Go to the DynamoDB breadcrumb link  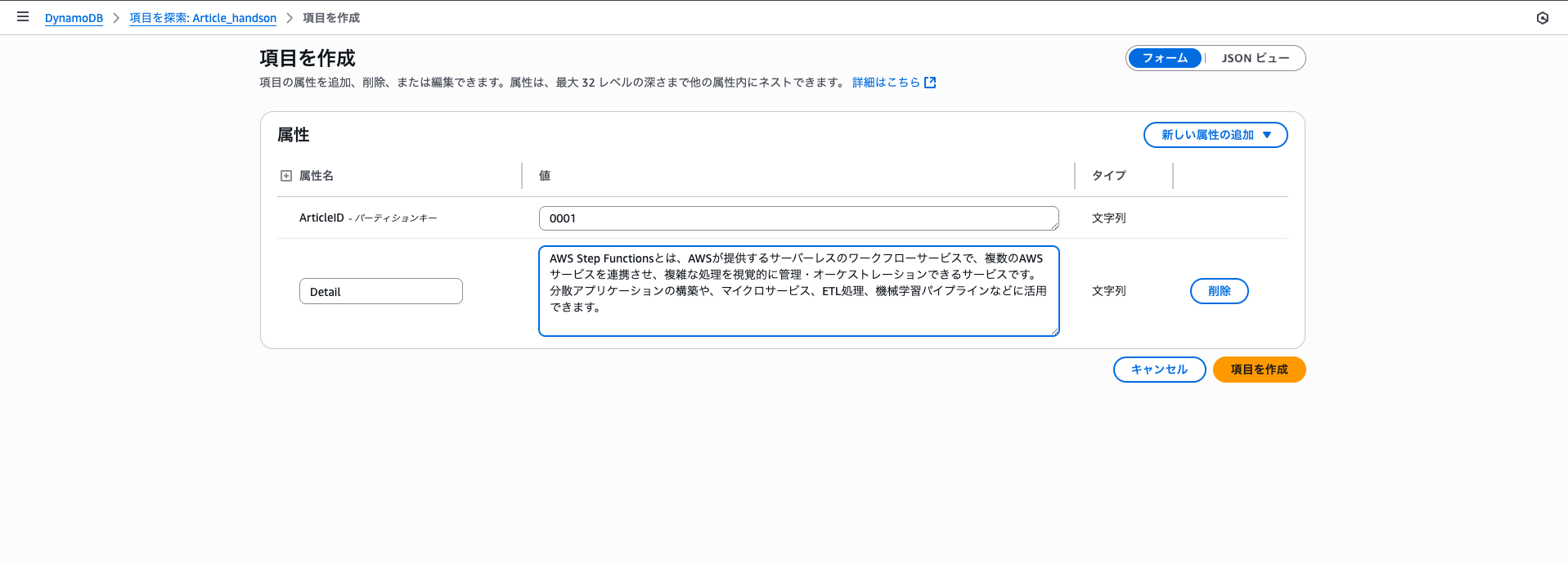74,18
